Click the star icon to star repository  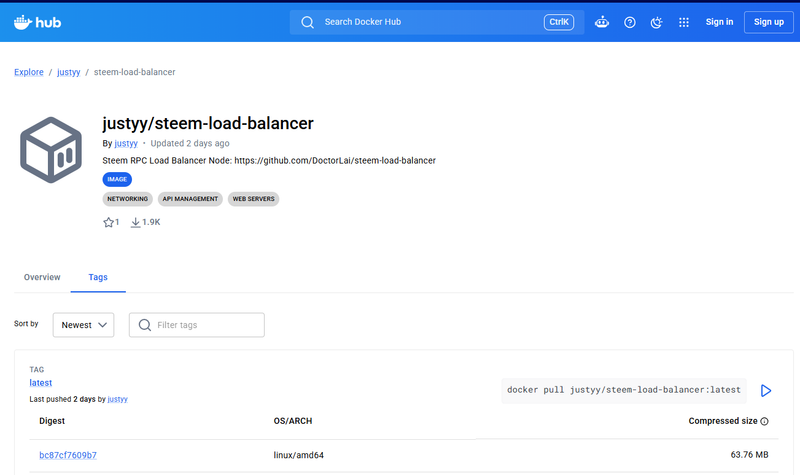pyautogui.click(x=108, y=222)
